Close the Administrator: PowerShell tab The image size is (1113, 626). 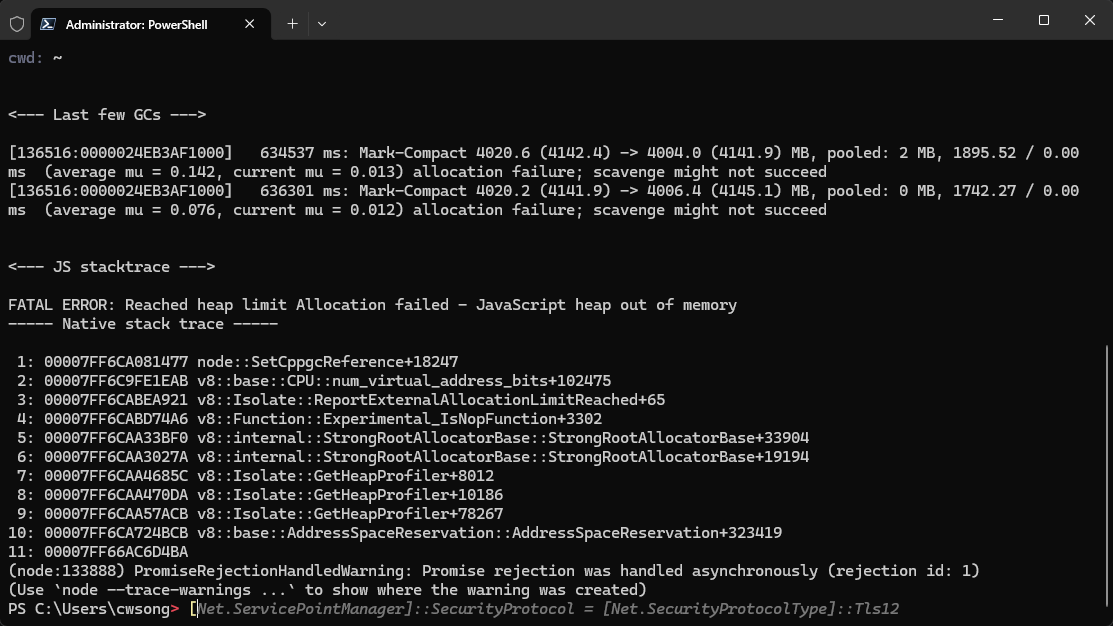tap(251, 24)
